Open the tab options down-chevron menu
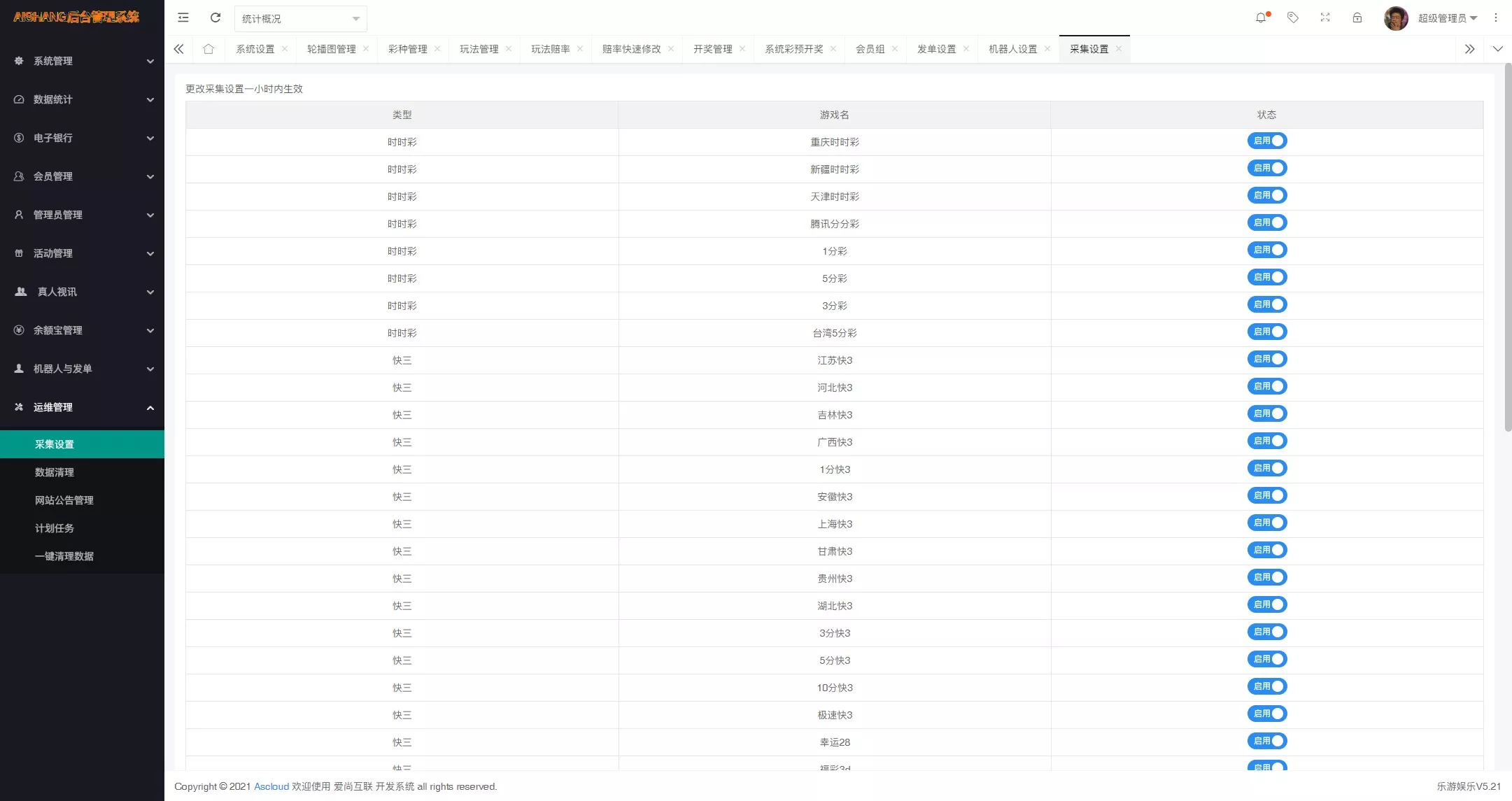Image resolution: width=1512 pixels, height=801 pixels. [x=1497, y=49]
